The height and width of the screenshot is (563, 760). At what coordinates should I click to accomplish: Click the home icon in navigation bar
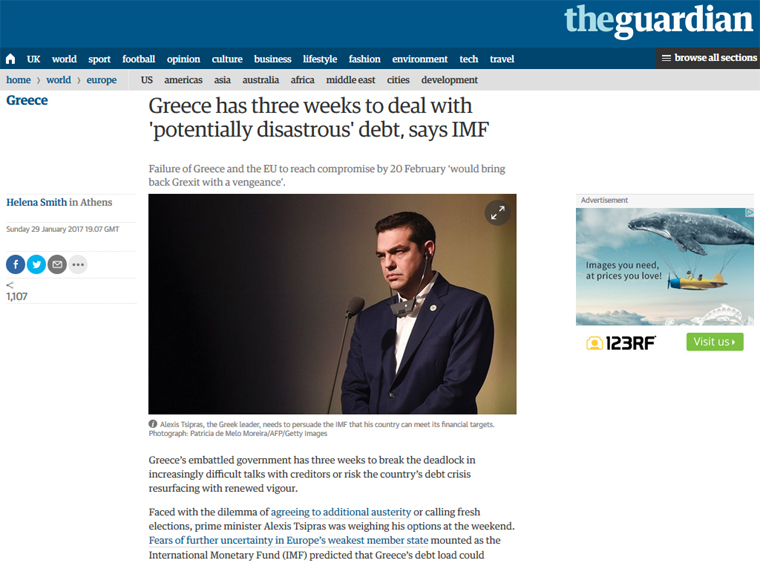(10, 59)
